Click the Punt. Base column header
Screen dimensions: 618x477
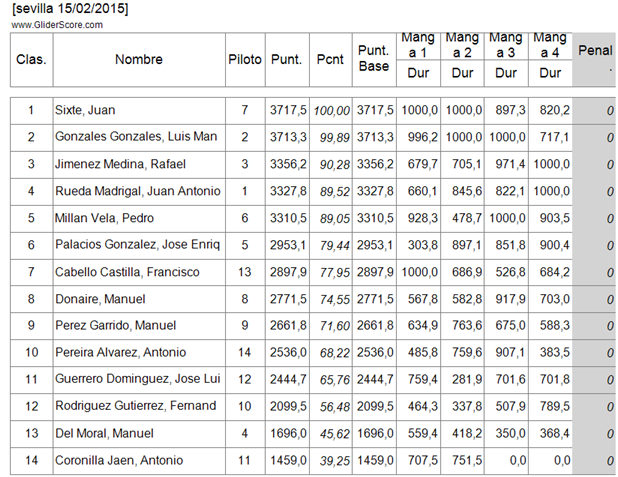click(x=374, y=59)
